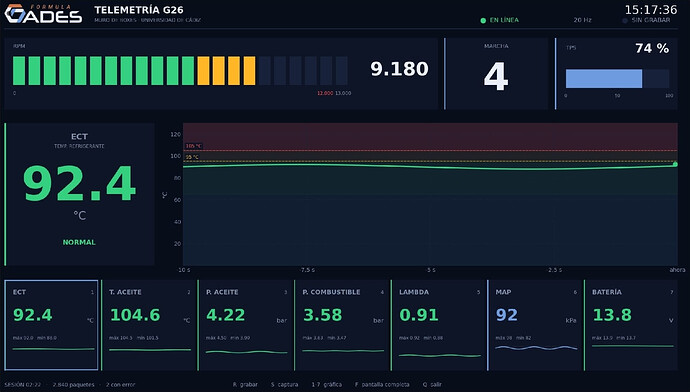
Task: Click the yellow '95 °C' threshold label
Action: 192,157
